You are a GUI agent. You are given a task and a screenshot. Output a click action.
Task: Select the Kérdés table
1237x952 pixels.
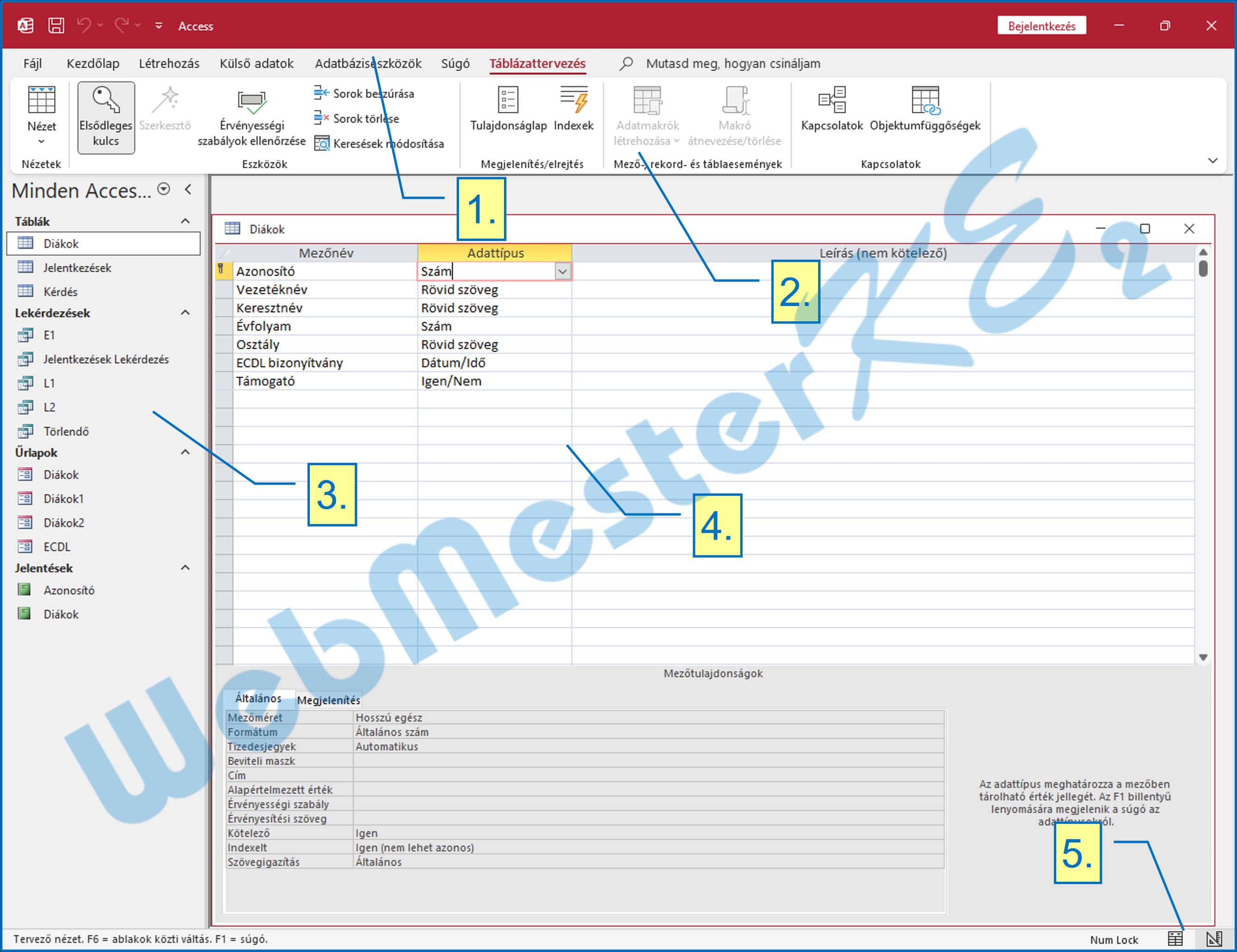click(104, 292)
